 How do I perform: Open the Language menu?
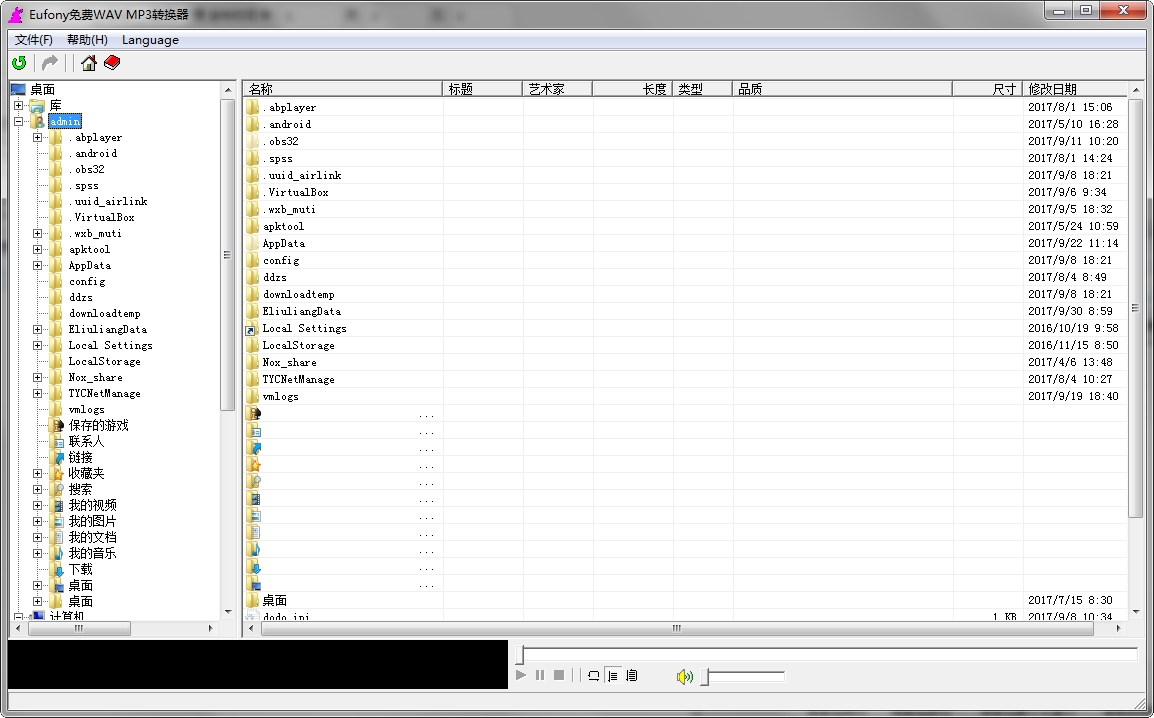pyautogui.click(x=150, y=39)
